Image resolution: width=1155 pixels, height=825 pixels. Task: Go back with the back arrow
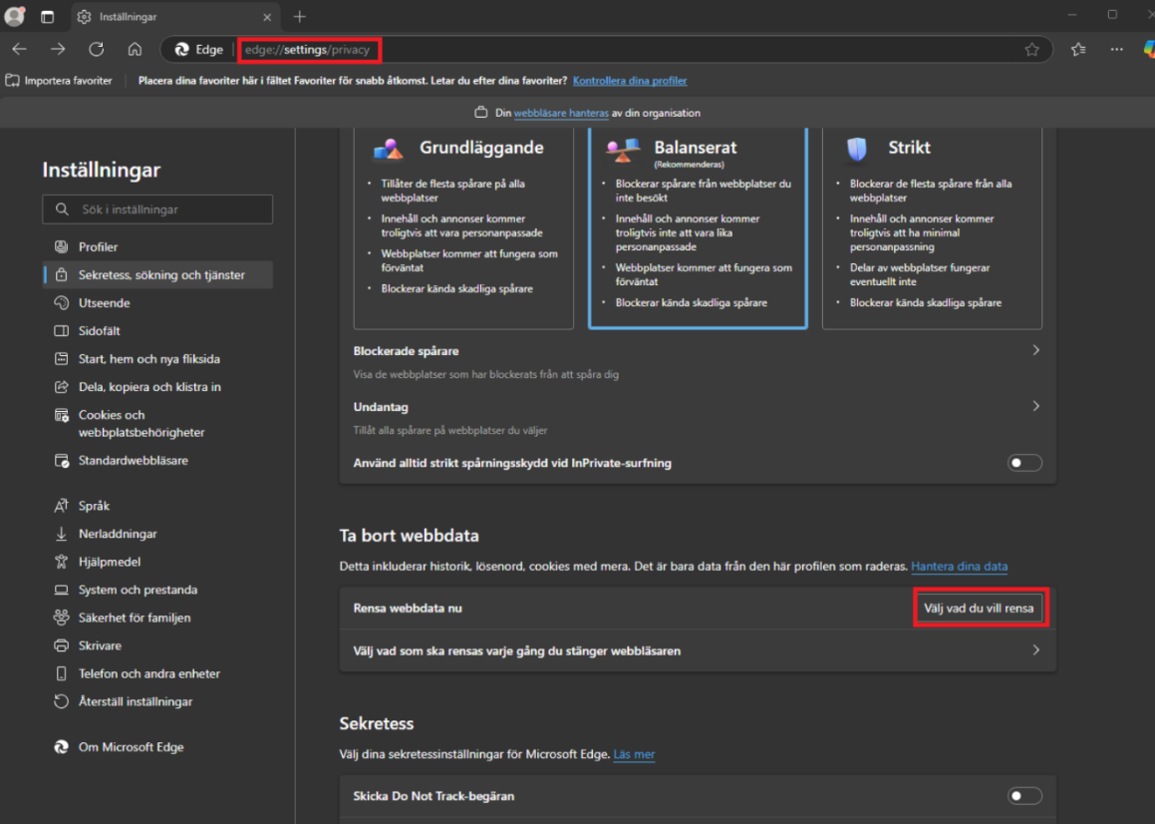[x=20, y=49]
